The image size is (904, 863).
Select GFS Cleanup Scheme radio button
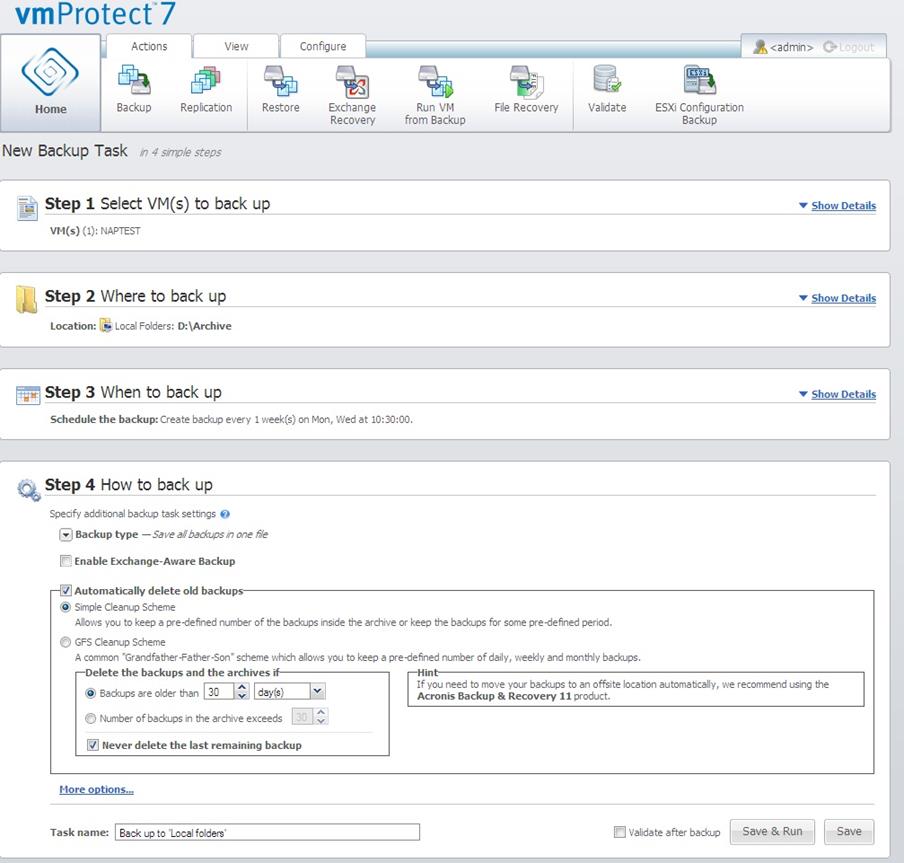[x=66, y=642]
